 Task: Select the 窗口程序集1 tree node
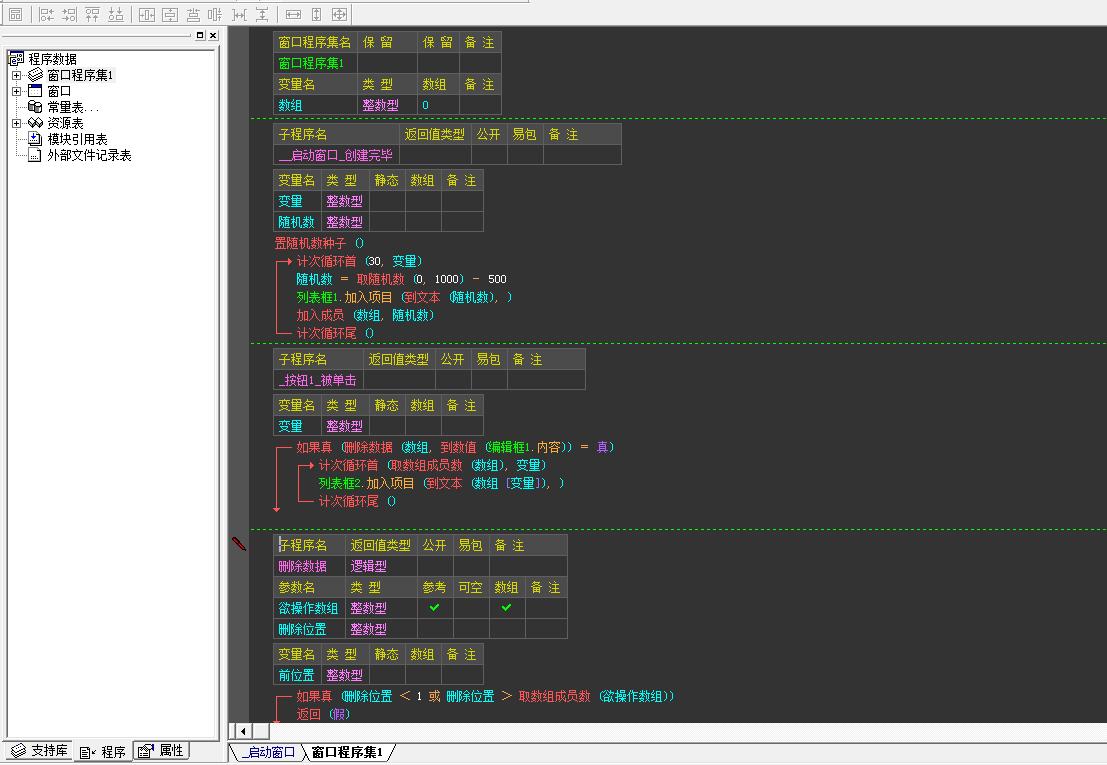pos(80,75)
